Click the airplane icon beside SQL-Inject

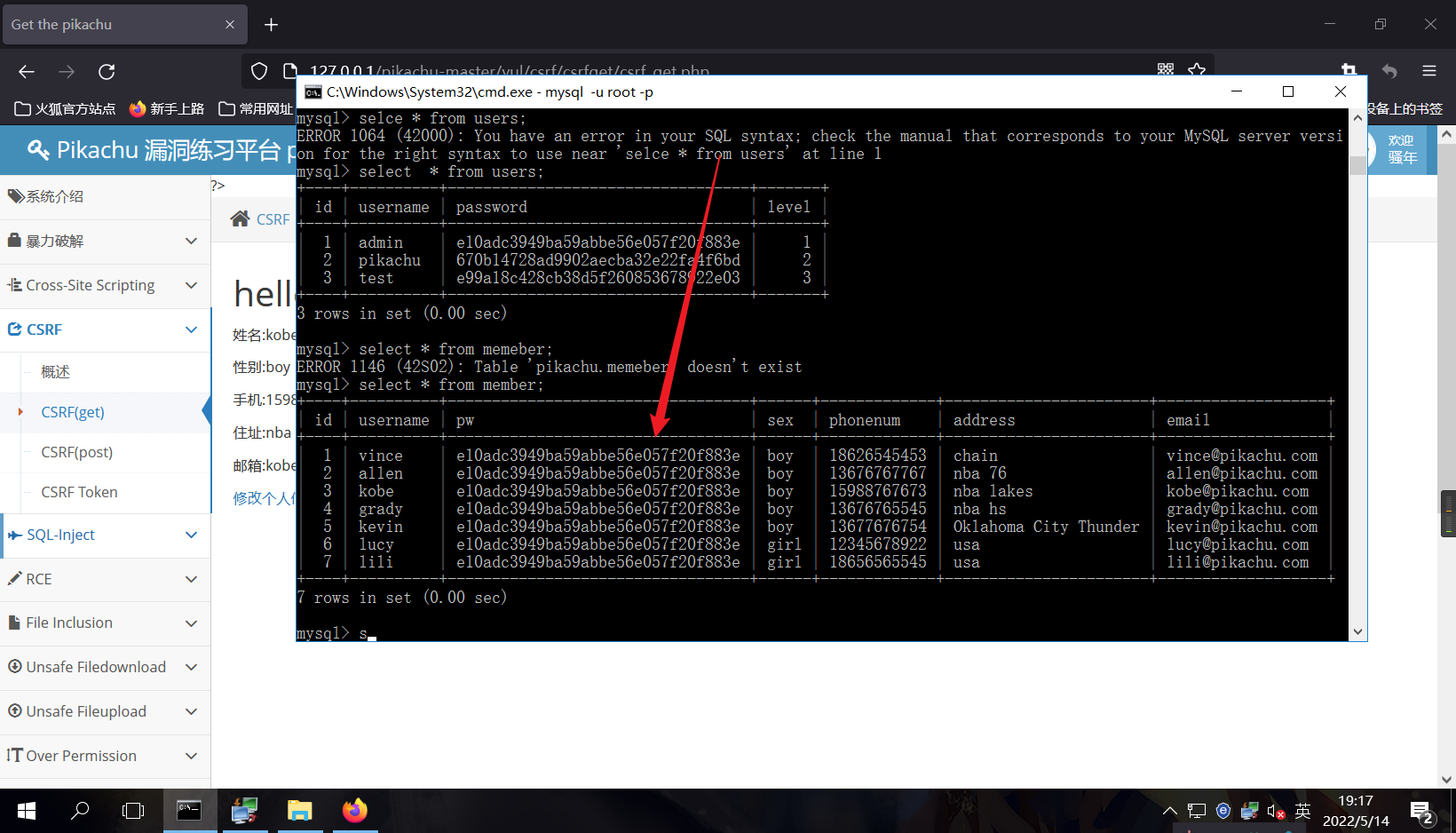(15, 534)
